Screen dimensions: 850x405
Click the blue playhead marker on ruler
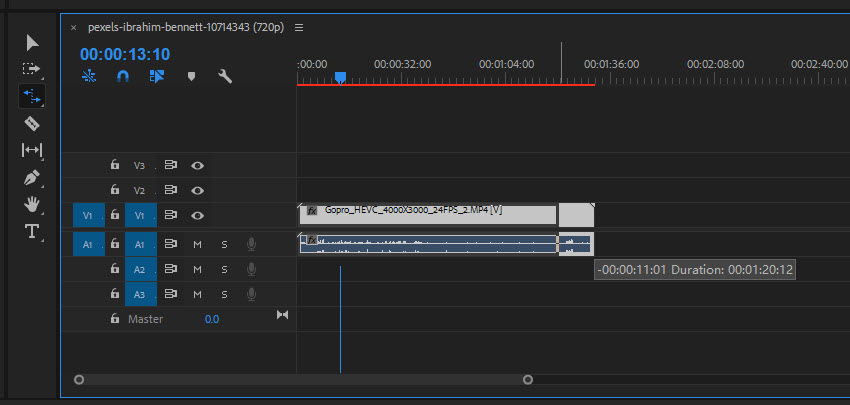tap(340, 78)
